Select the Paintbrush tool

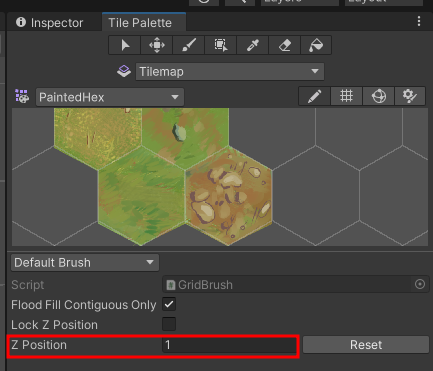point(189,45)
